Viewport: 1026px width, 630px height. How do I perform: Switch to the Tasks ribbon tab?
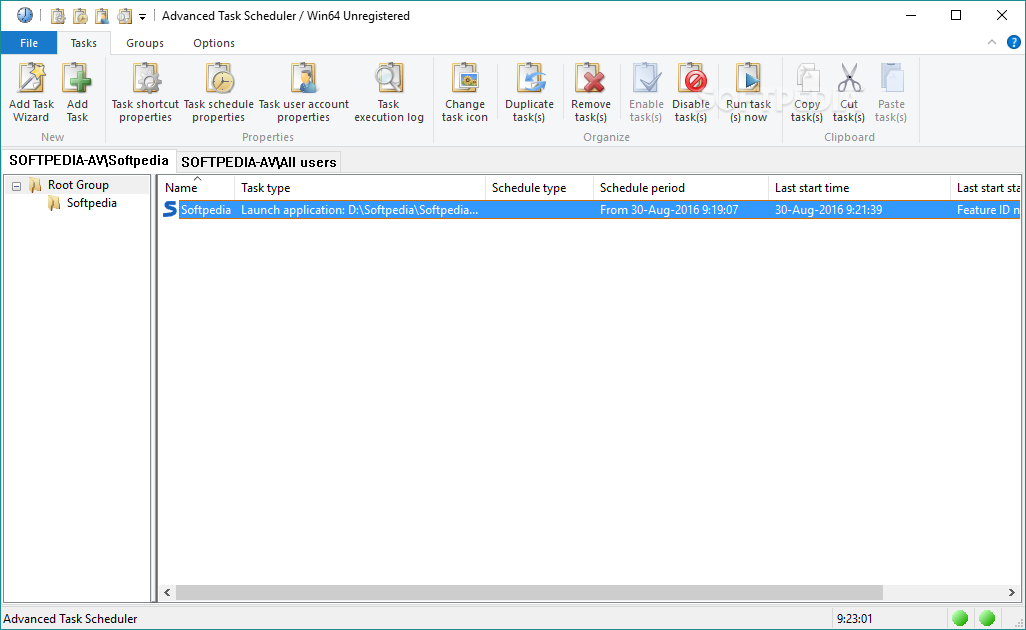pyautogui.click(x=84, y=43)
